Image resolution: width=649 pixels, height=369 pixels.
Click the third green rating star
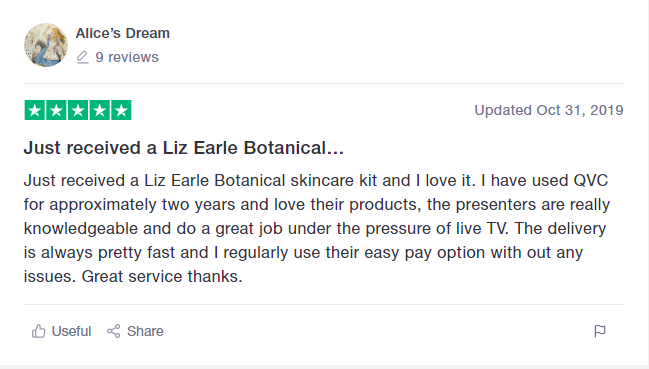[x=78, y=110]
